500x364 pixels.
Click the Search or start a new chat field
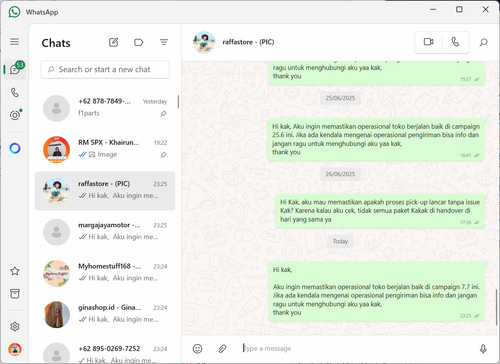tap(105, 69)
